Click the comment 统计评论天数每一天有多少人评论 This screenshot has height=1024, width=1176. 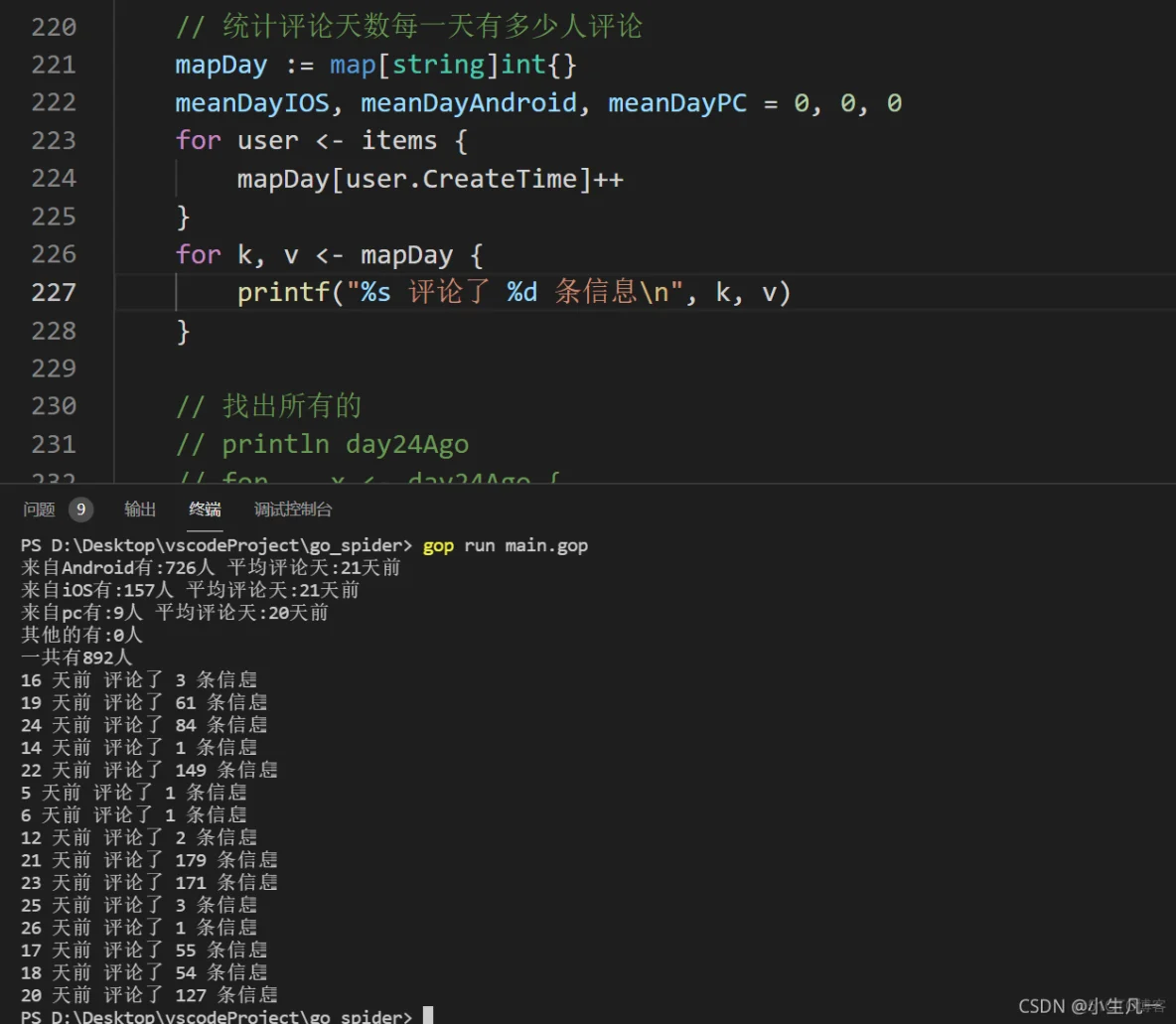click(x=409, y=27)
